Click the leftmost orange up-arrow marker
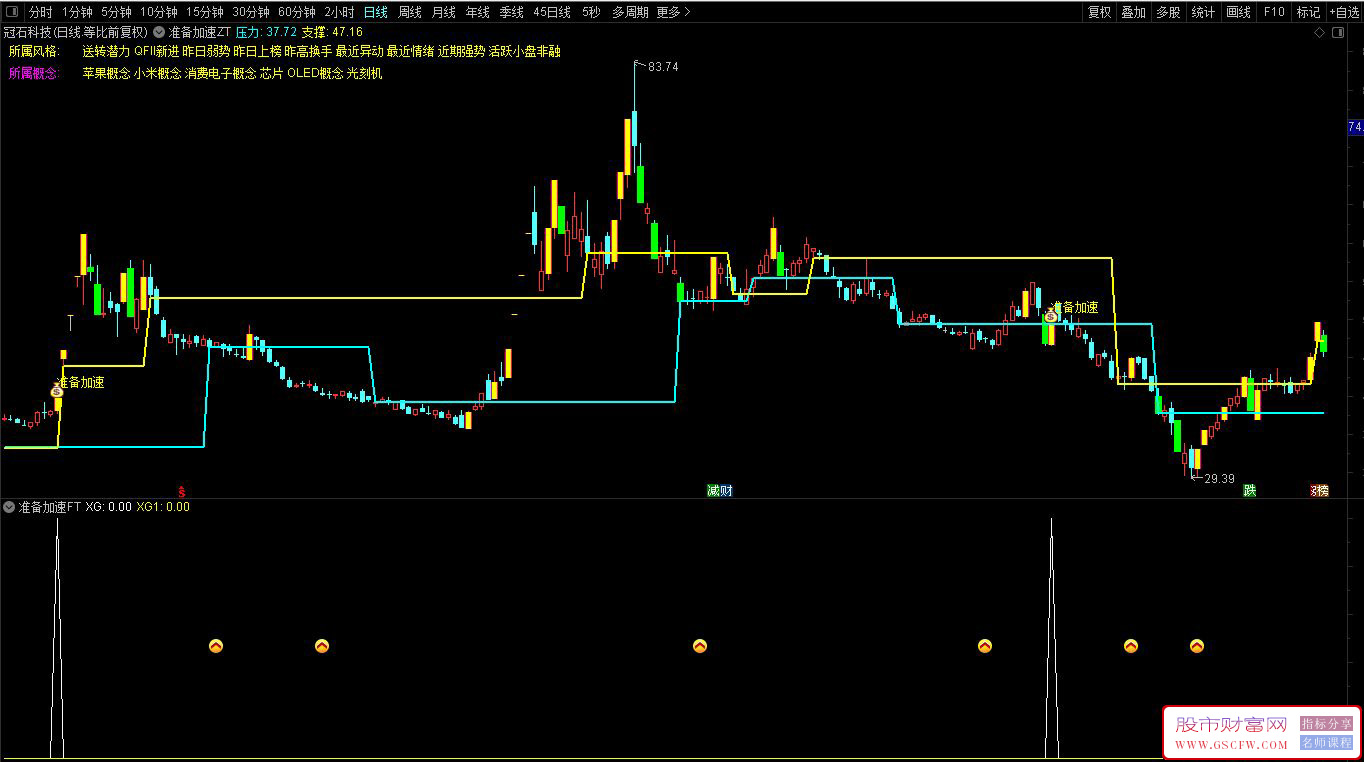Image resolution: width=1364 pixels, height=762 pixels. click(216, 646)
